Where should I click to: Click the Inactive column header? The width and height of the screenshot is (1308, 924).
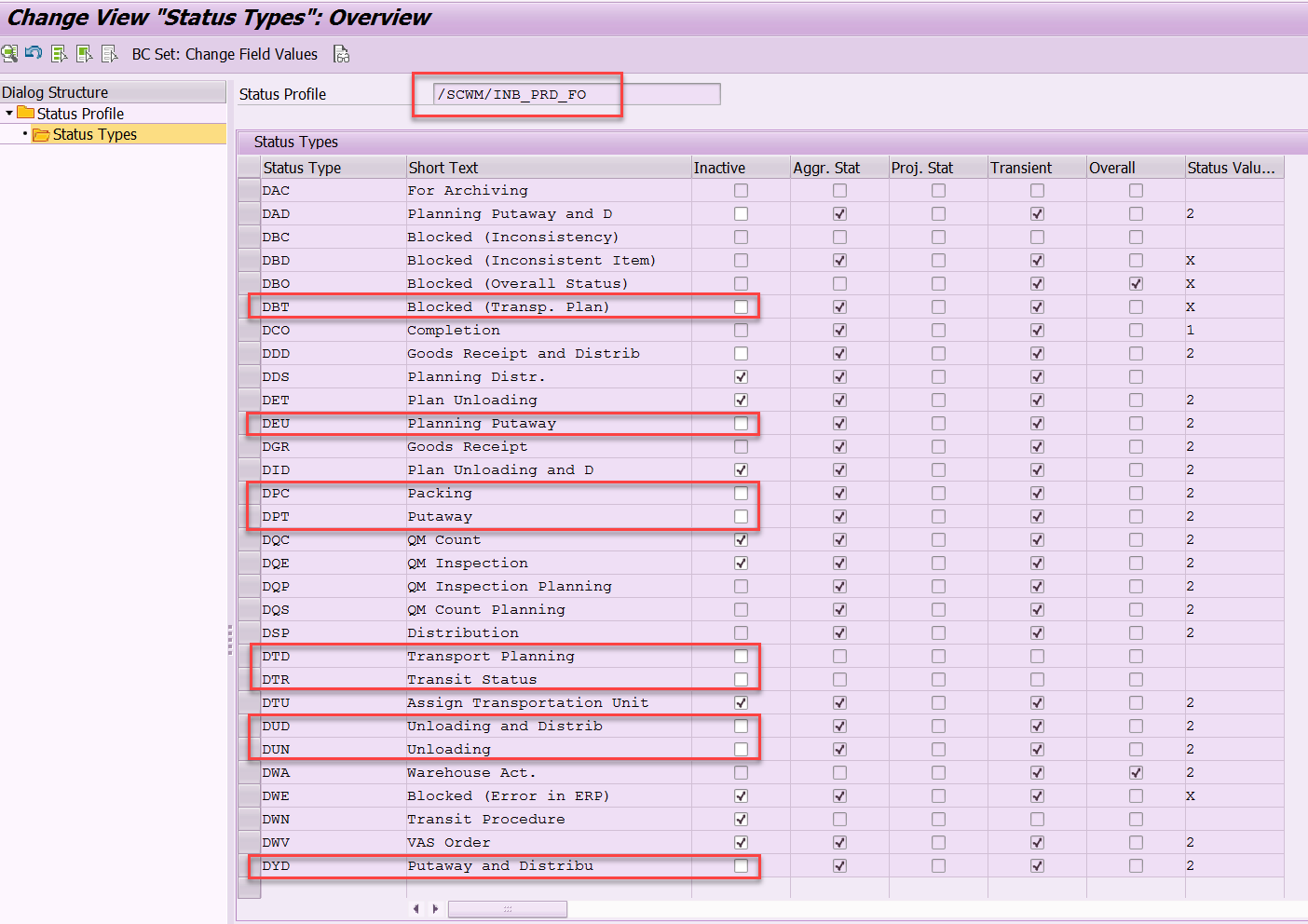[x=741, y=168]
